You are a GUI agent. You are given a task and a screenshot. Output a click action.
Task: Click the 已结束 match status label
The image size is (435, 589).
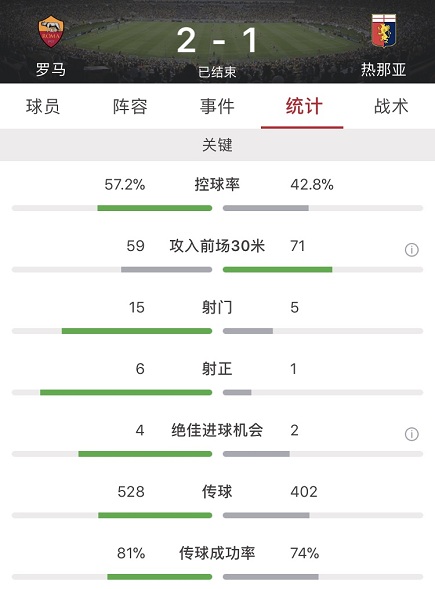click(217, 72)
